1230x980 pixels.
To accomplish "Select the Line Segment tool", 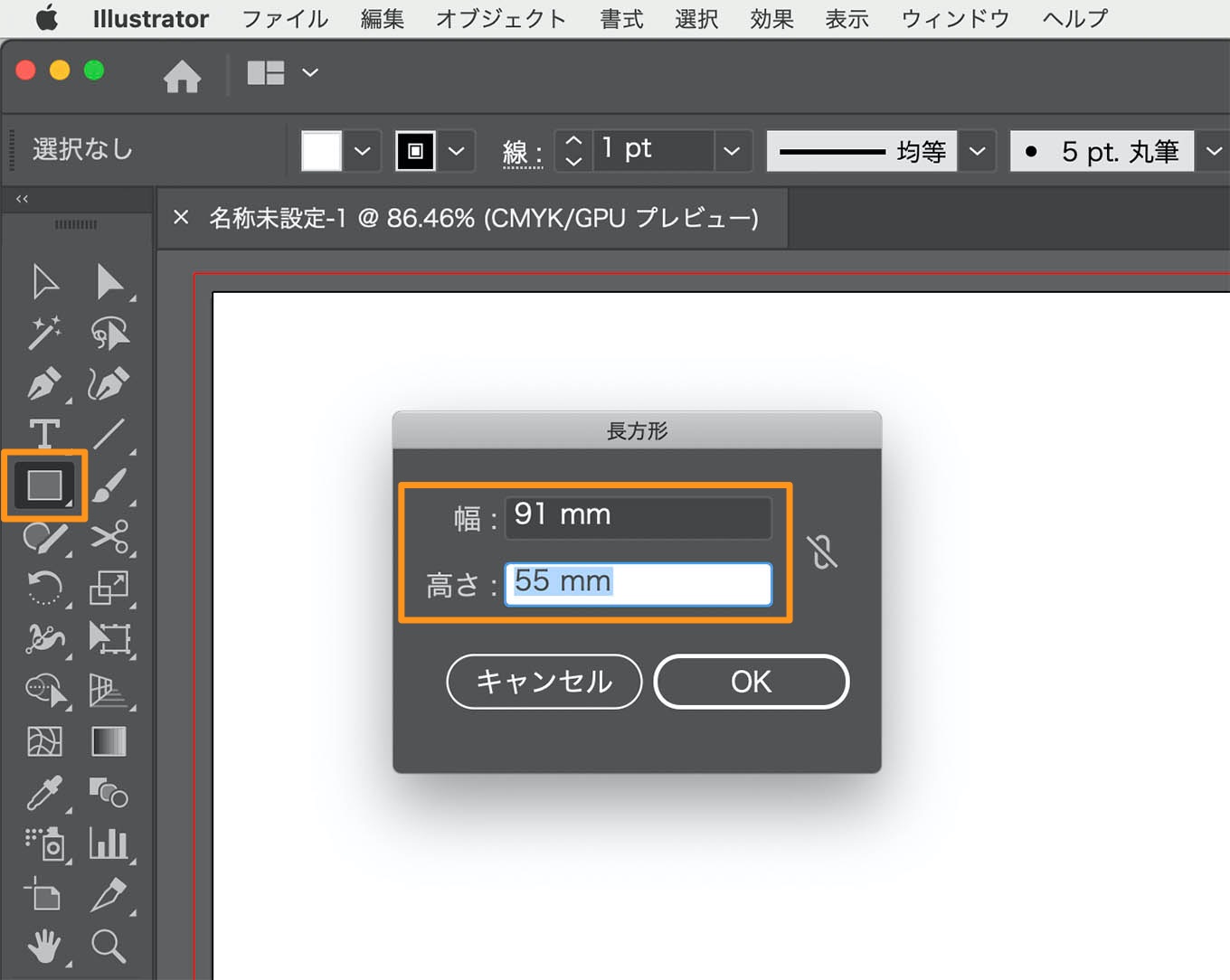I will (109, 434).
